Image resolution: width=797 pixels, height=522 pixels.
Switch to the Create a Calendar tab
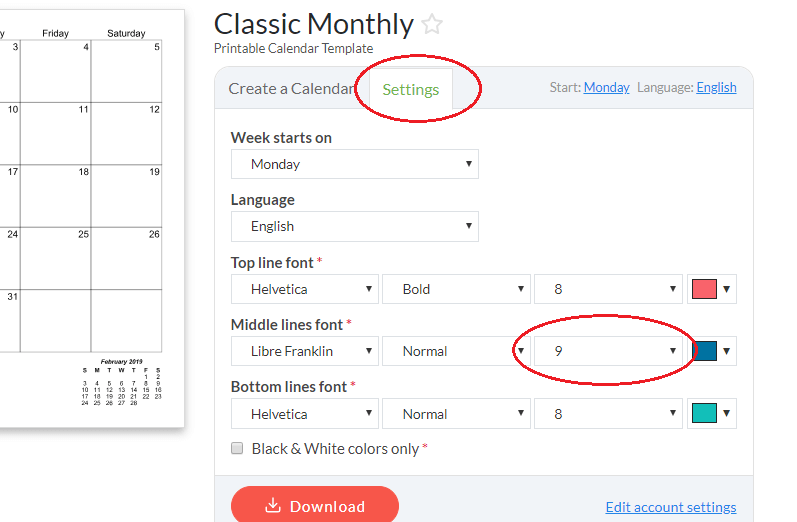(x=291, y=89)
